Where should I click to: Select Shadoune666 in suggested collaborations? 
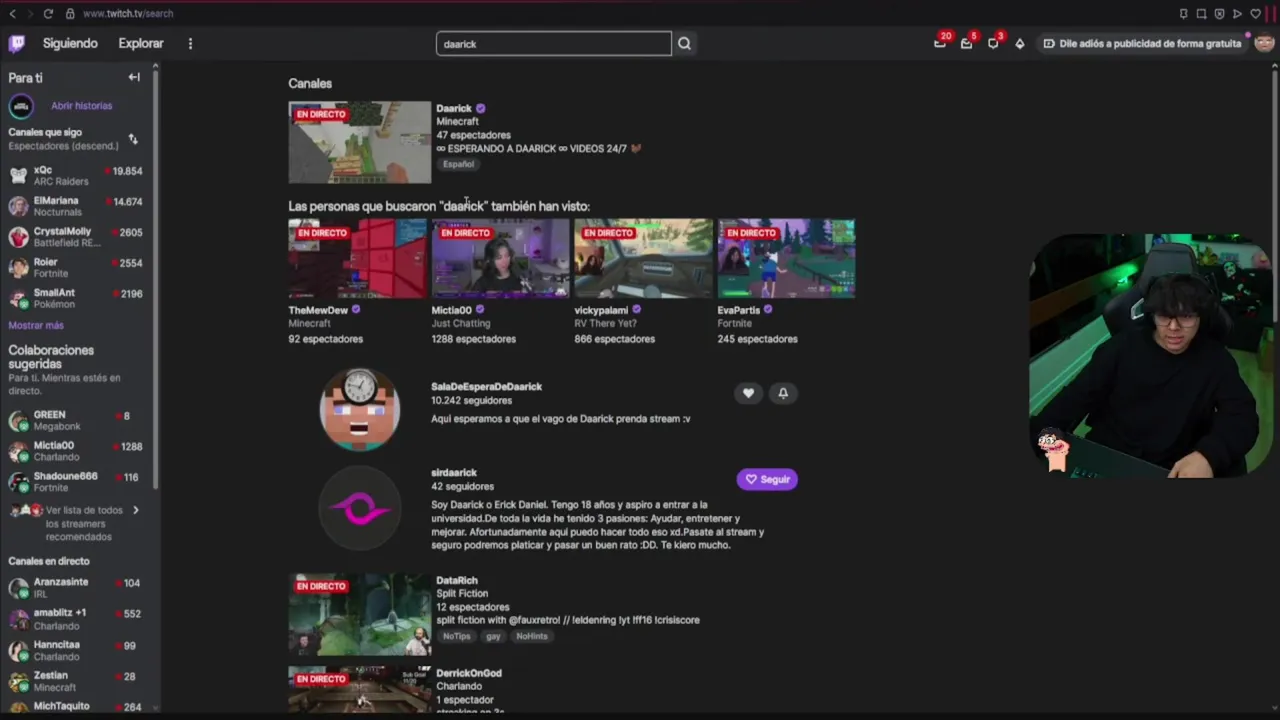coord(76,482)
